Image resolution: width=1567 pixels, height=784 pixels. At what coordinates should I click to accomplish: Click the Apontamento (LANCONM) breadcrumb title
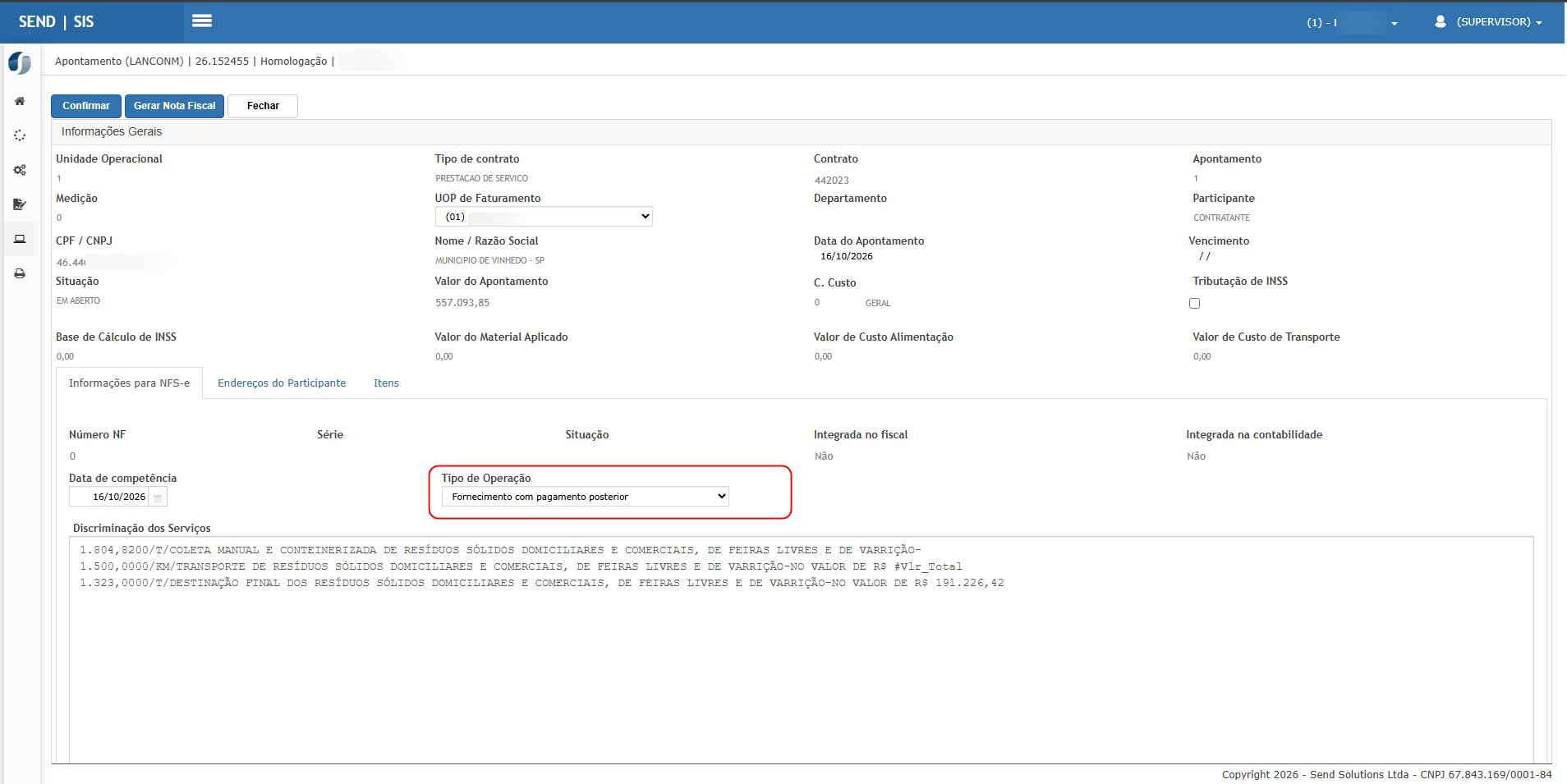pos(119,62)
